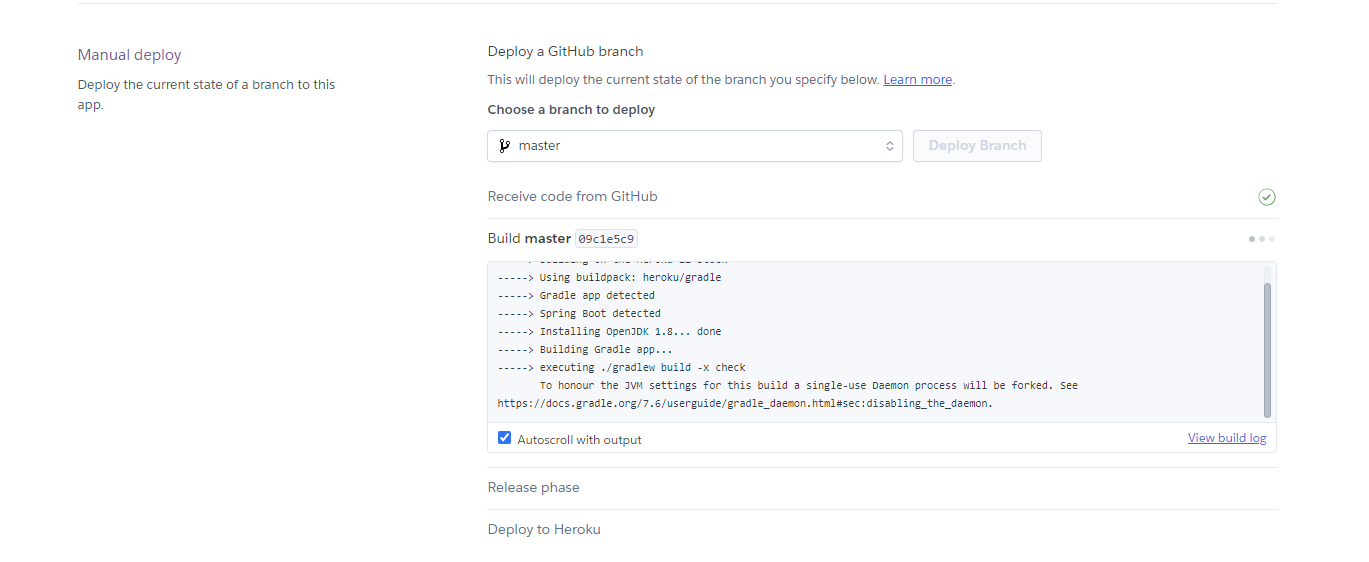Open the Learn more link

[917, 80]
